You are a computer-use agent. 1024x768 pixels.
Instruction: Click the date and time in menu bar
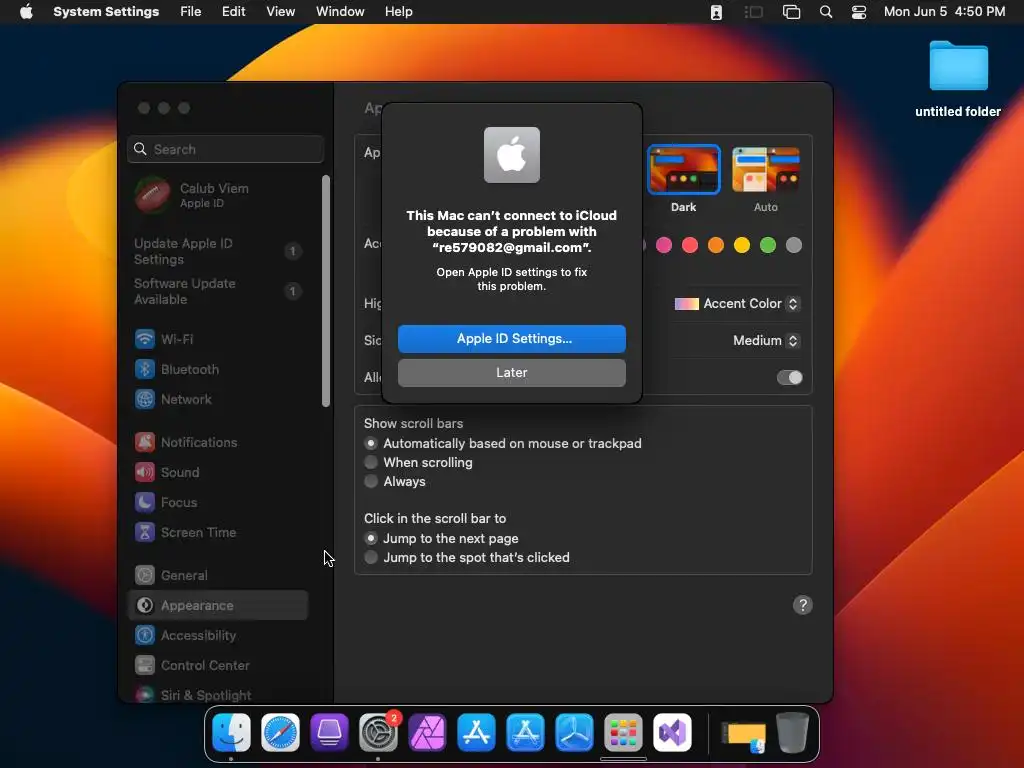tap(944, 12)
